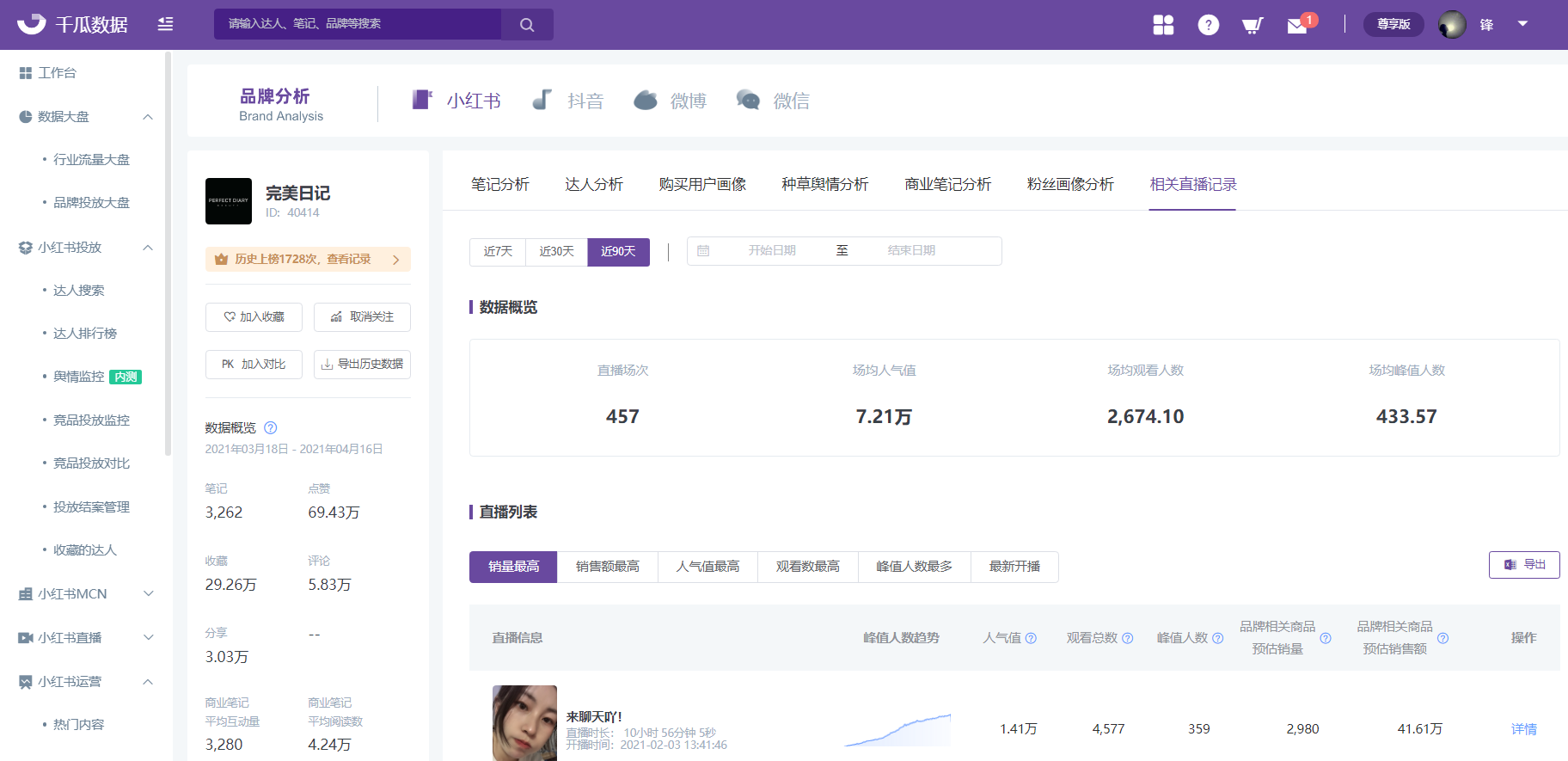Switch to the 粉丝画像分析 tab
Screen dimensions: 1568x761
[x=1070, y=184]
